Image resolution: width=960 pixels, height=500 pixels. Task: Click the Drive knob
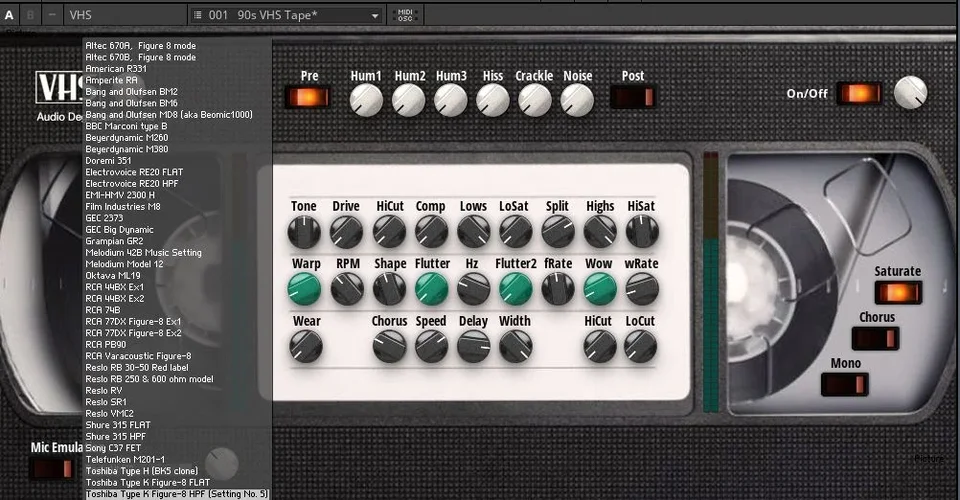point(347,232)
